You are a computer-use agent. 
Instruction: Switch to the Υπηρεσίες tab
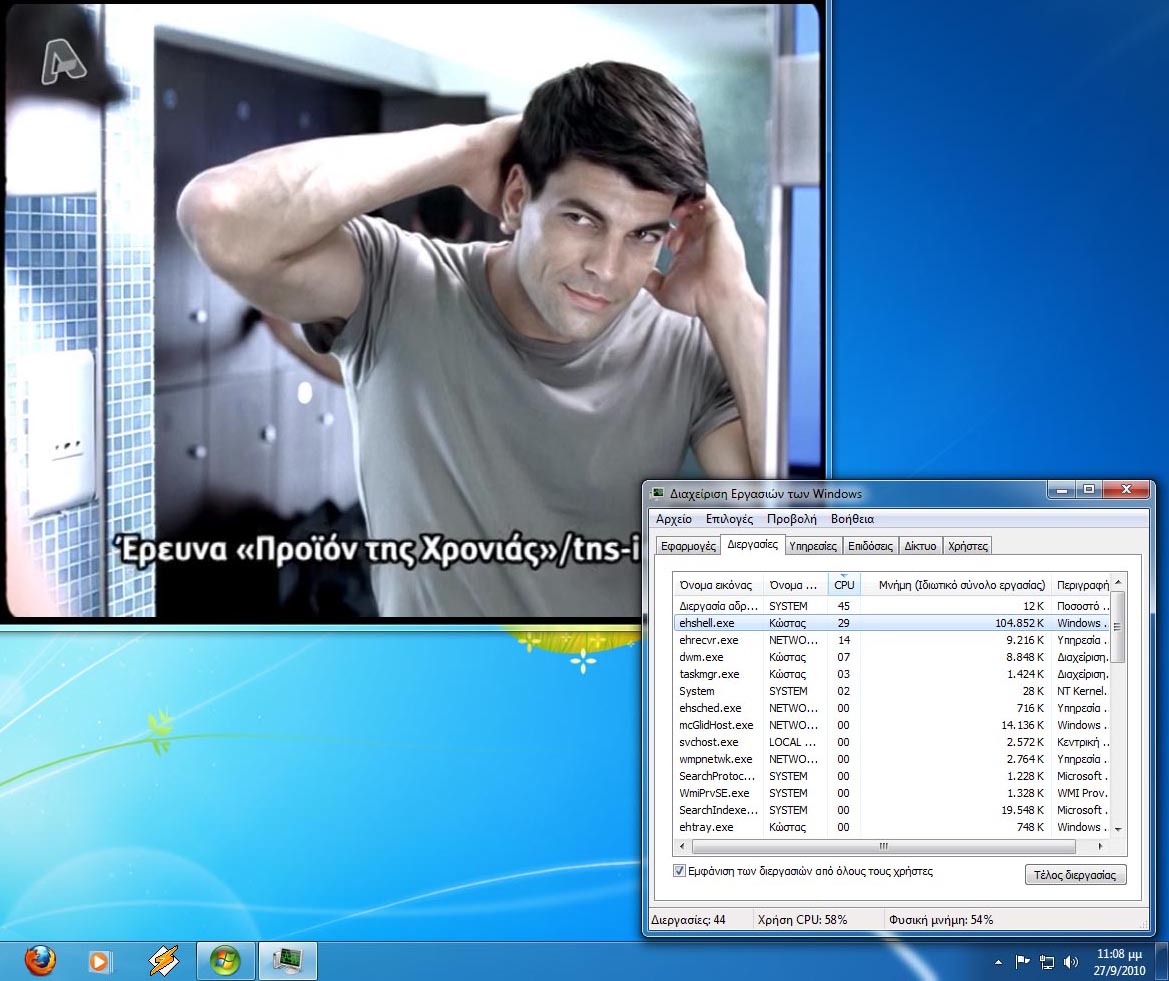tap(812, 546)
